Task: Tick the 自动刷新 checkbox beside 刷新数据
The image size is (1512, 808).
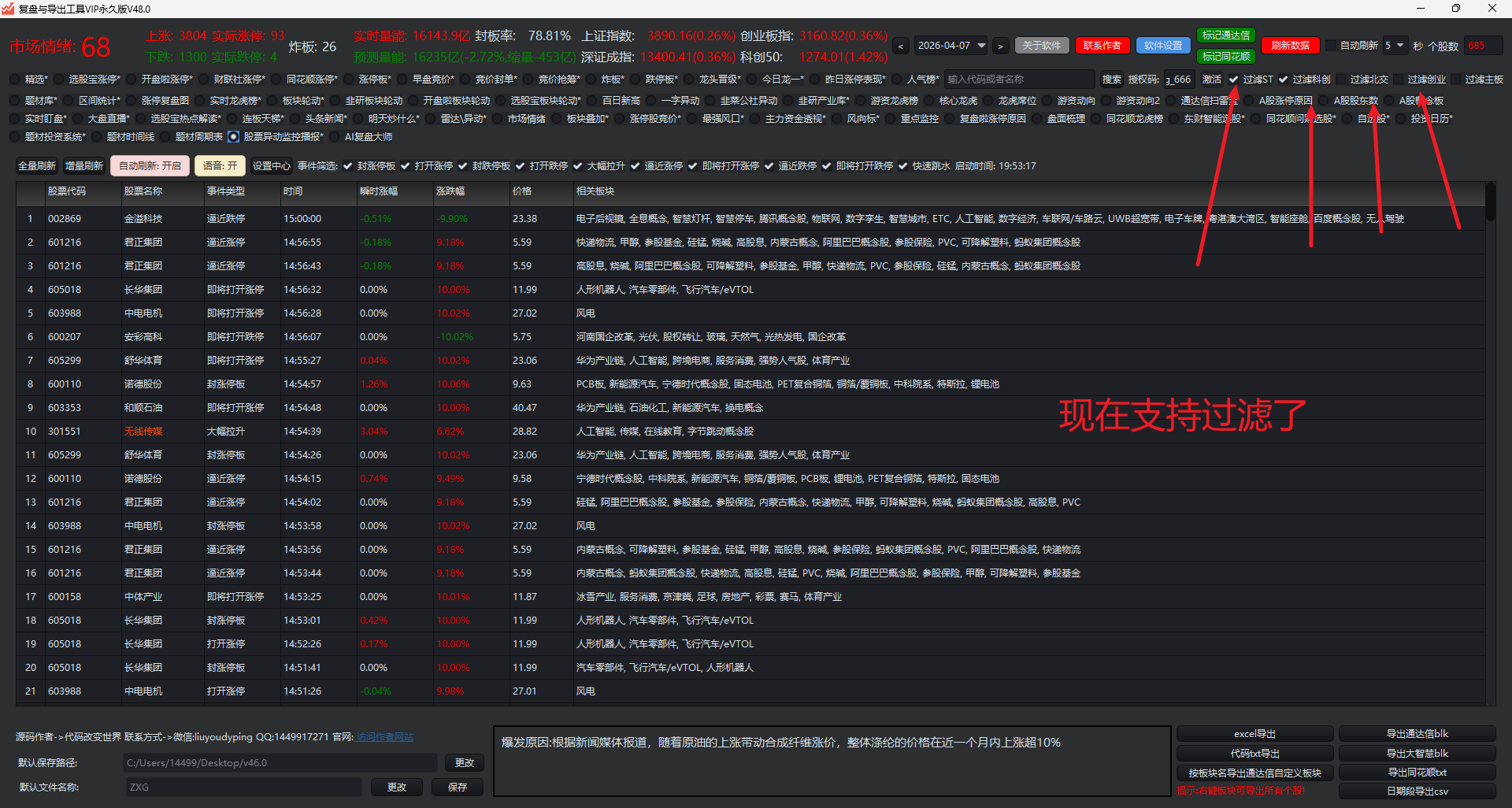Action: click(x=1331, y=46)
